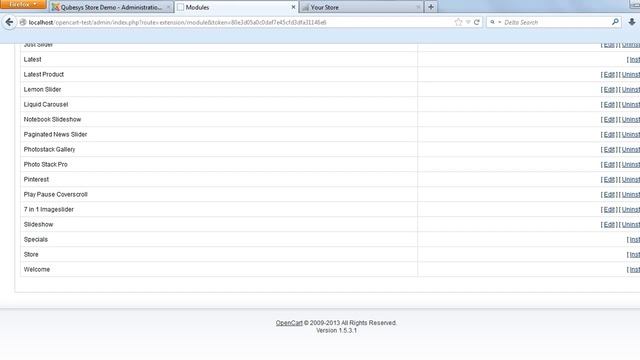Edit the Play Pause Coverscroll module
The height and width of the screenshot is (360, 640).
pos(609,194)
